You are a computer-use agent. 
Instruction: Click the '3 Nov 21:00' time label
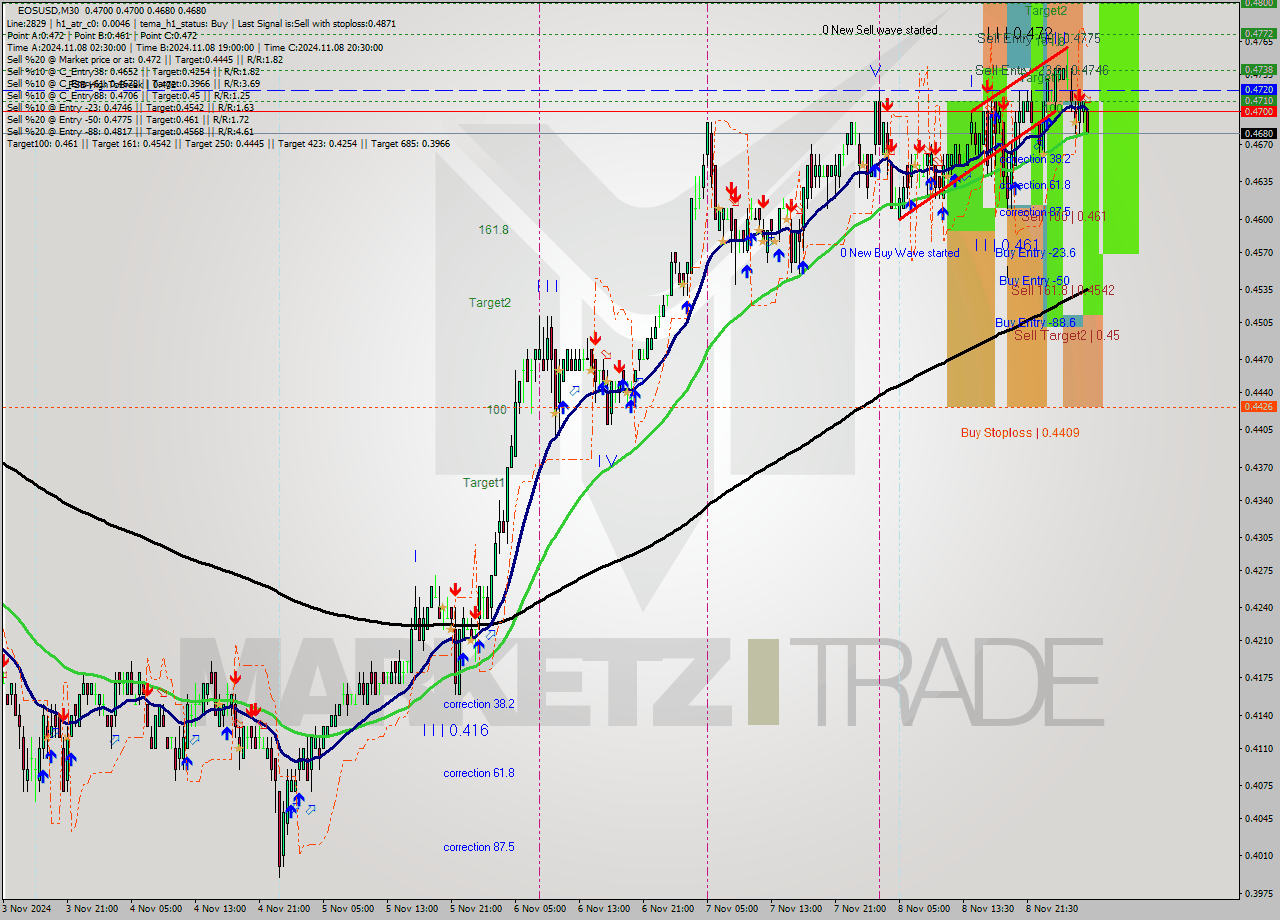pos(92,909)
